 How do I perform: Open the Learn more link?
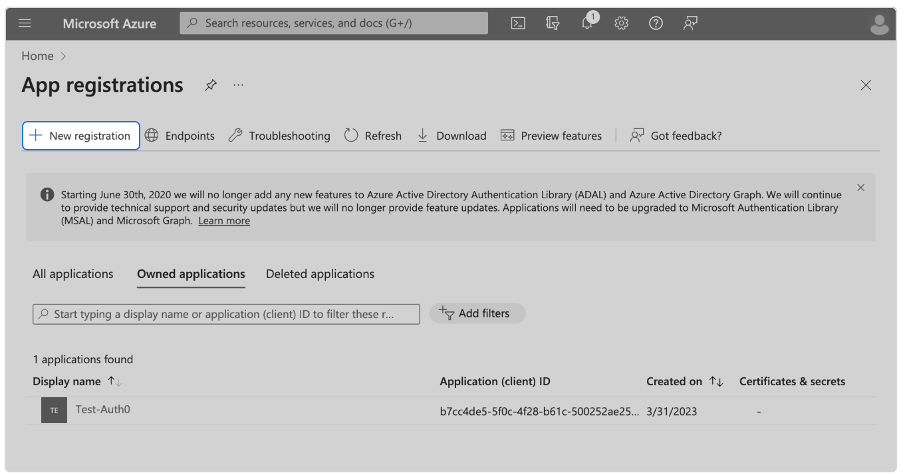point(224,221)
